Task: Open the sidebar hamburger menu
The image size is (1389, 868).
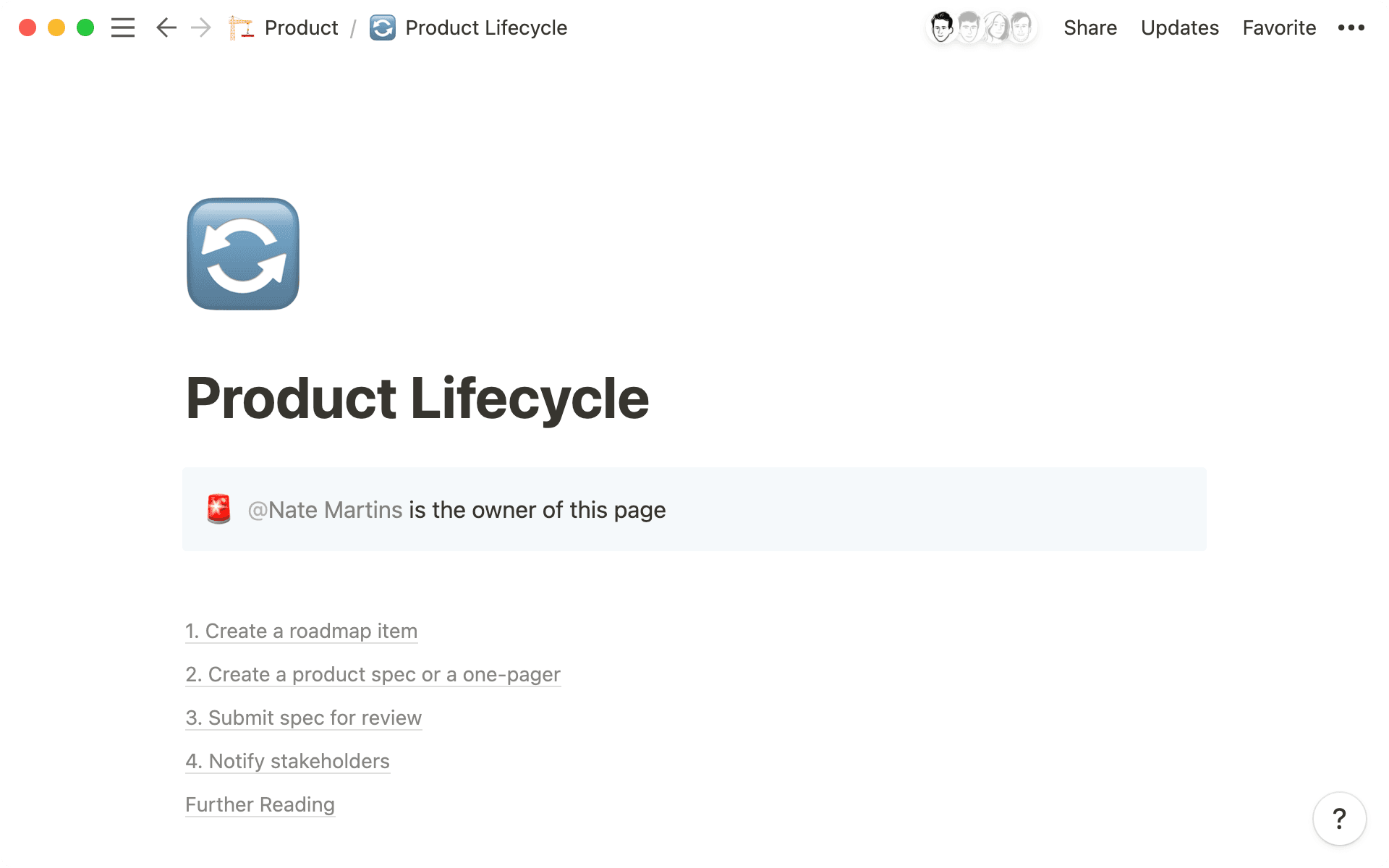Action: coord(123,27)
